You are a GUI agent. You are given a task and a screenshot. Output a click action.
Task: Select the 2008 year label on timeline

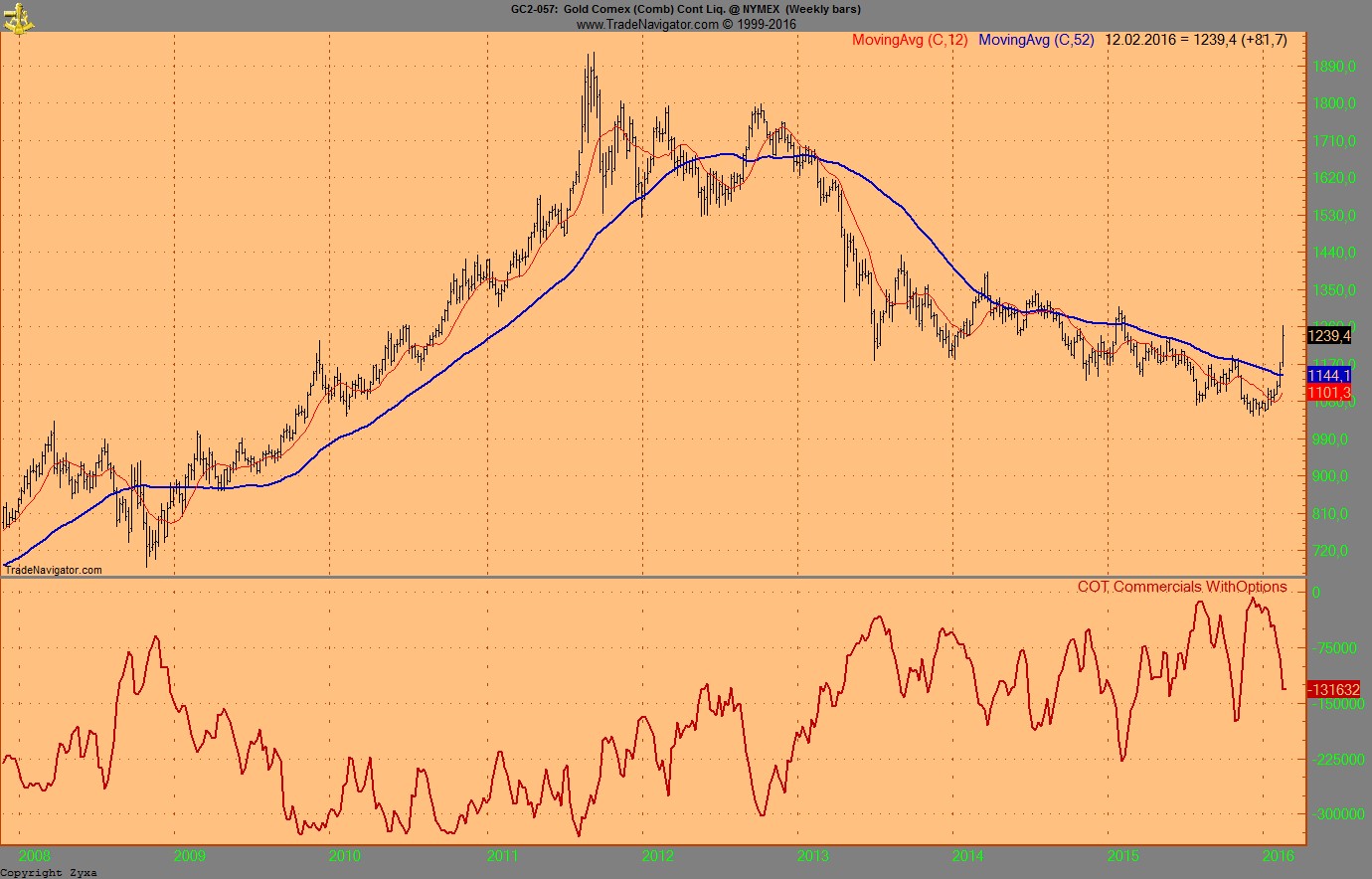[x=36, y=853]
